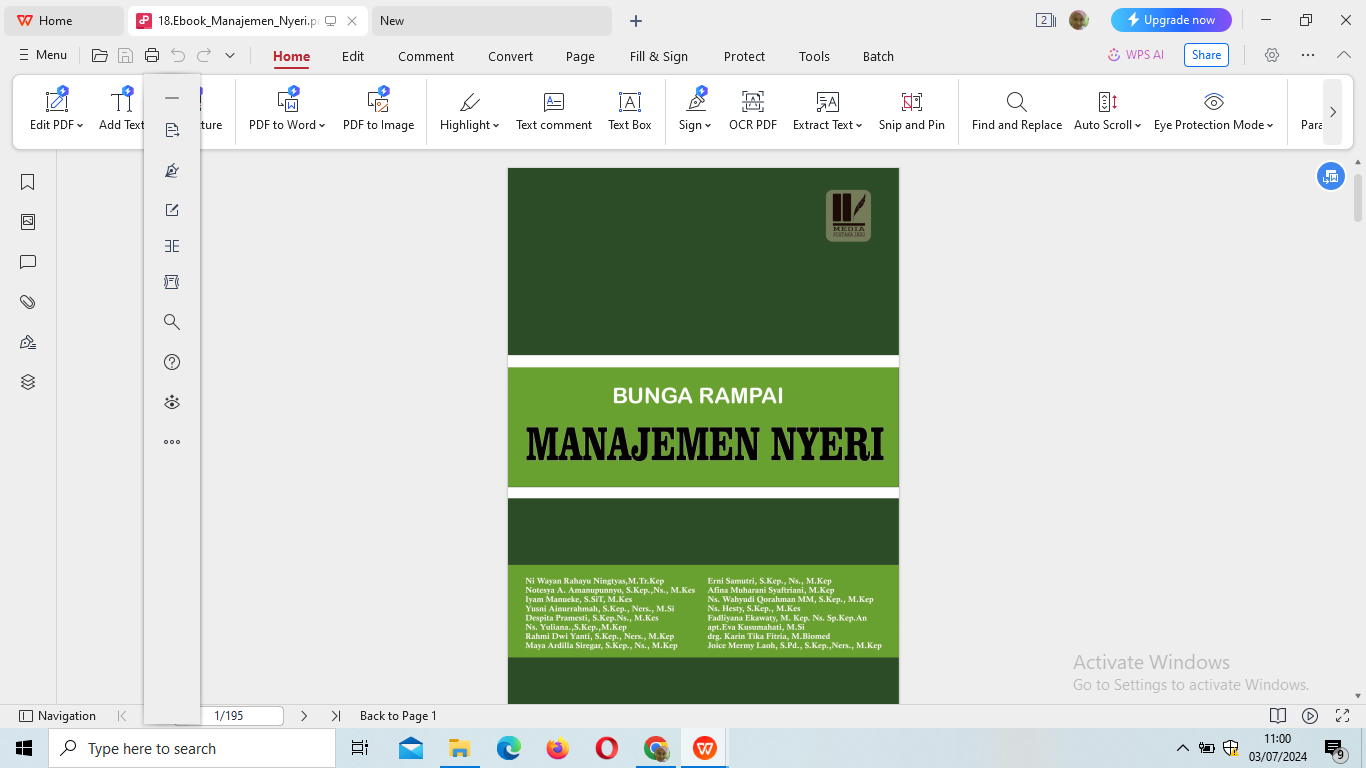Select the Text Box tool
Viewport: 1366px width, 768px height.
[630, 110]
